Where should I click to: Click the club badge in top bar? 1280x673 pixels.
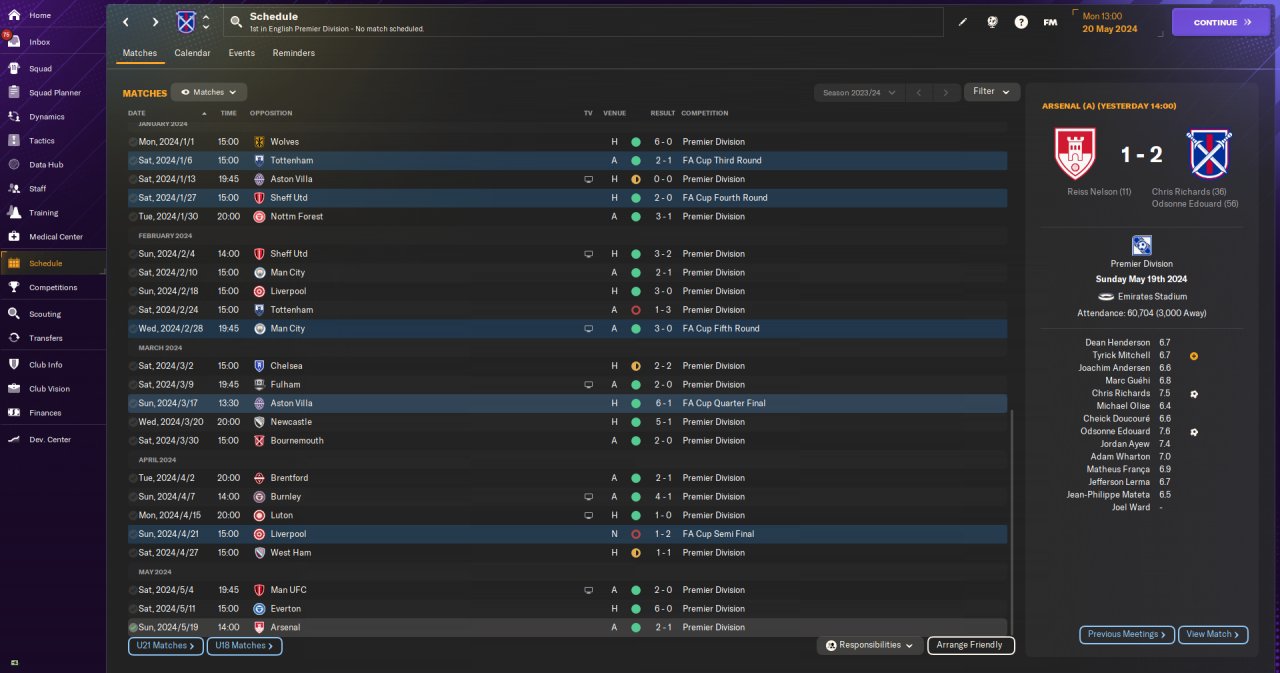click(186, 22)
